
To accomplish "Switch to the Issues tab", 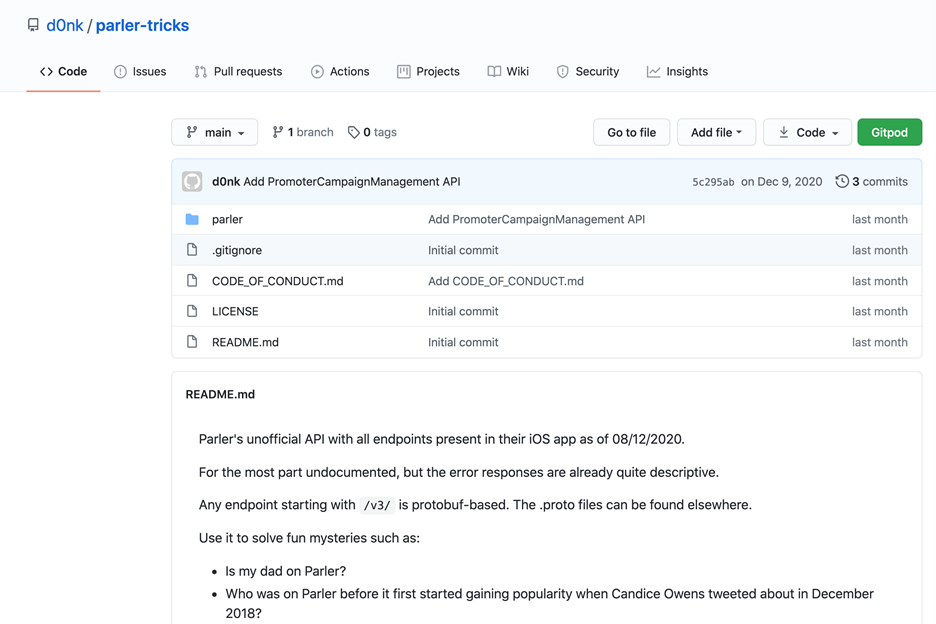I will [140, 72].
